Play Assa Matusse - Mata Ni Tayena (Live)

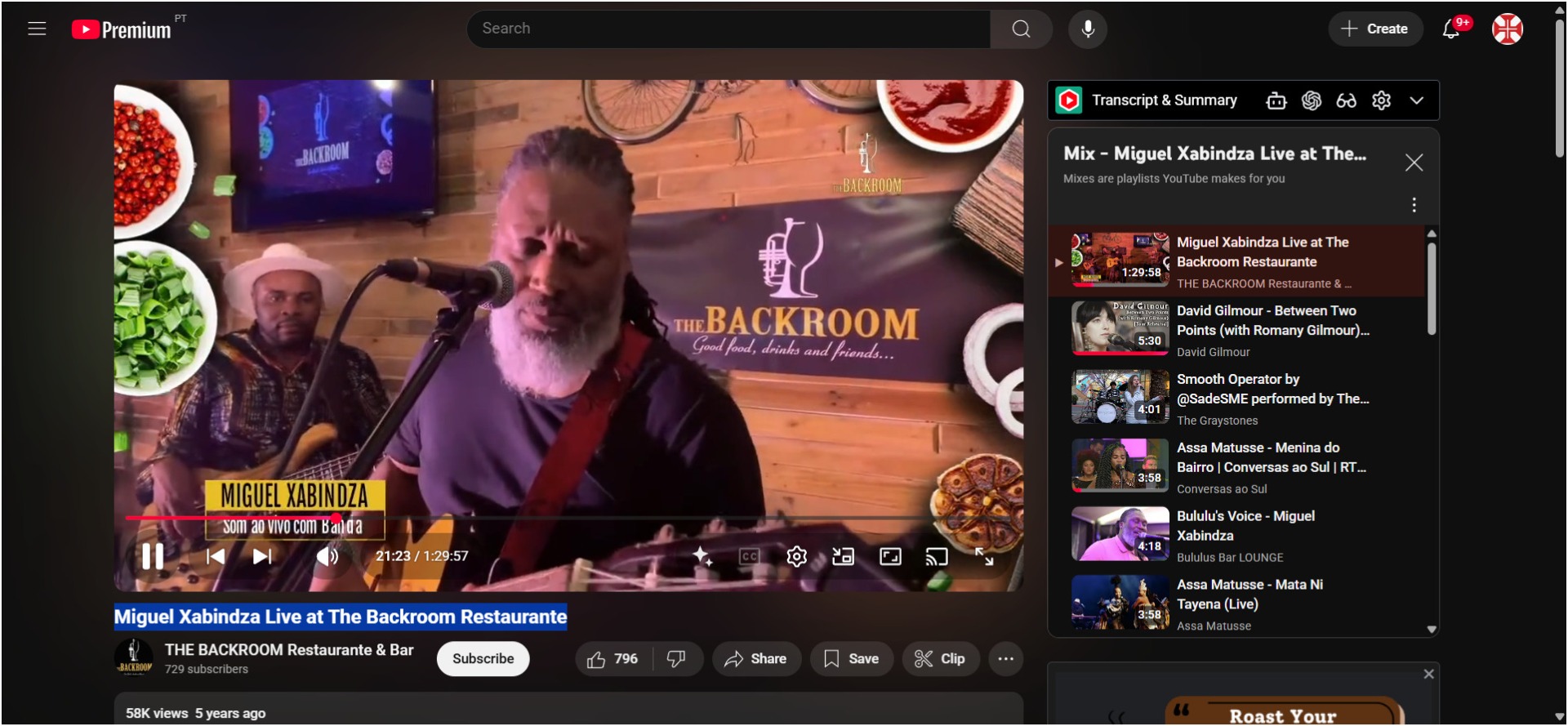coord(1236,604)
